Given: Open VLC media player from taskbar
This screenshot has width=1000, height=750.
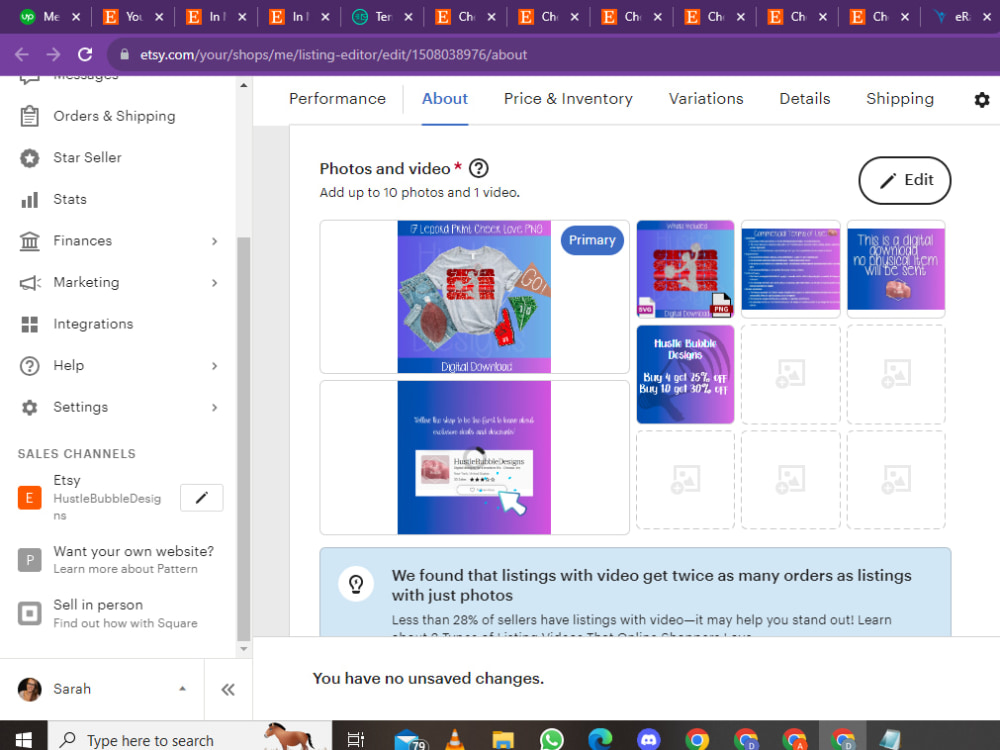Looking at the screenshot, I should pos(455,740).
